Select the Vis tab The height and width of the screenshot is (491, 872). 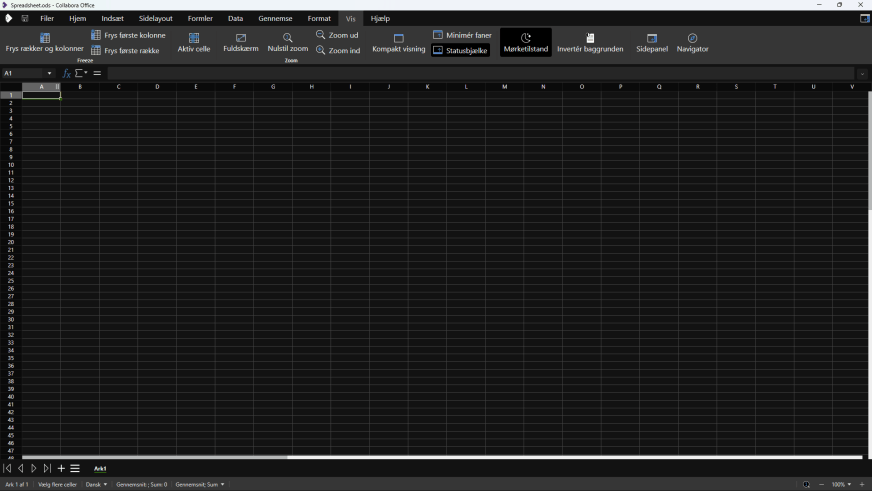pos(350,18)
